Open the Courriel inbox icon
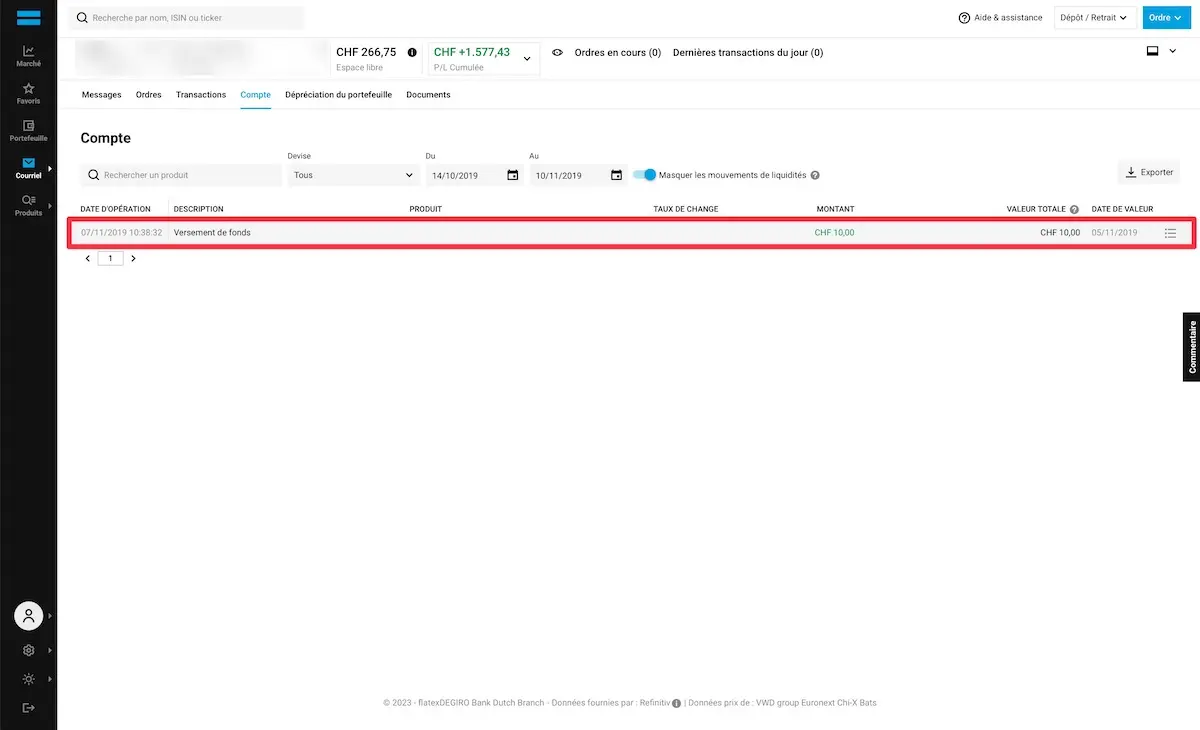Image resolution: width=1200 pixels, height=730 pixels. coord(28,164)
